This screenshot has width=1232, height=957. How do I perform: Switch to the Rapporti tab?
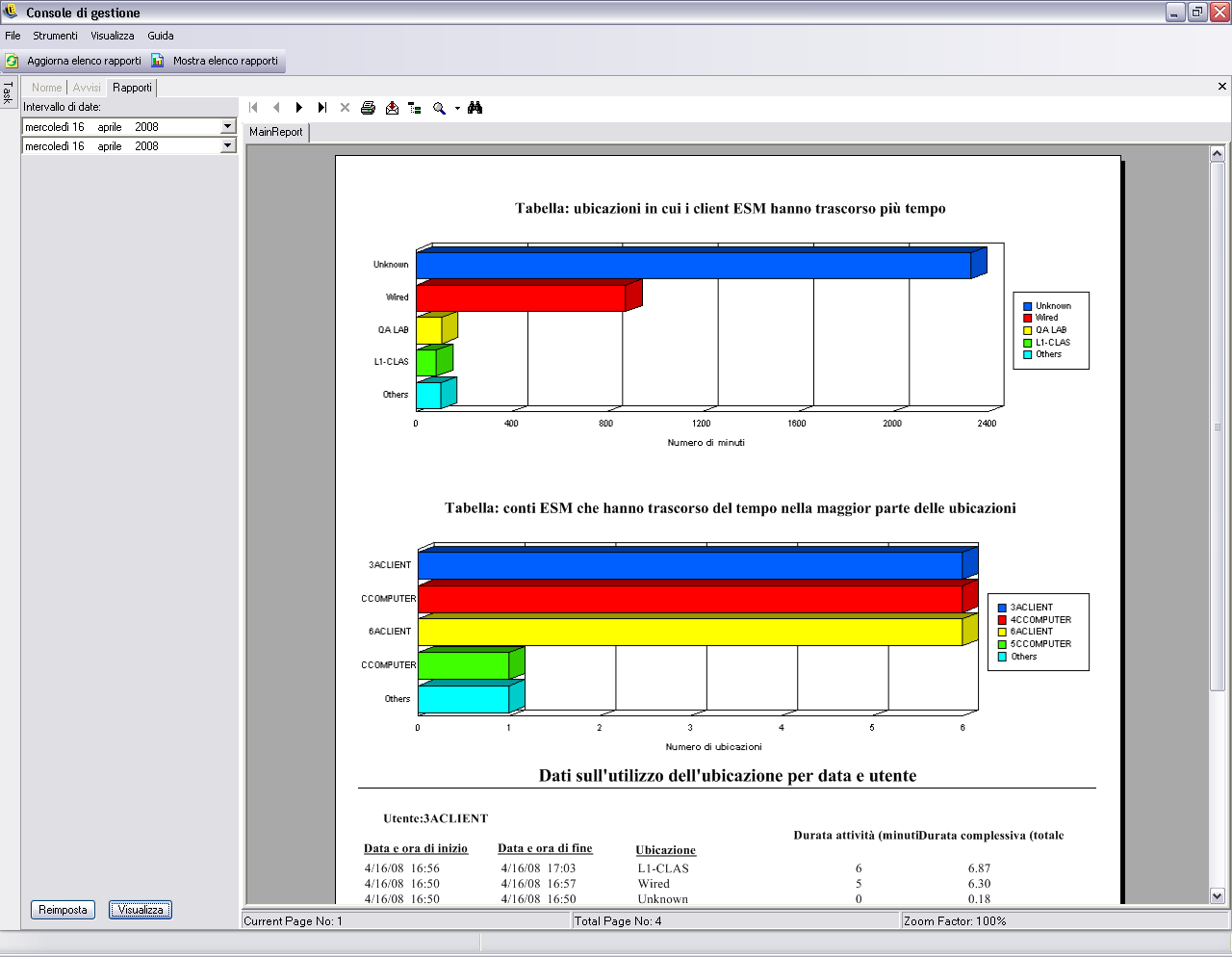[132, 88]
